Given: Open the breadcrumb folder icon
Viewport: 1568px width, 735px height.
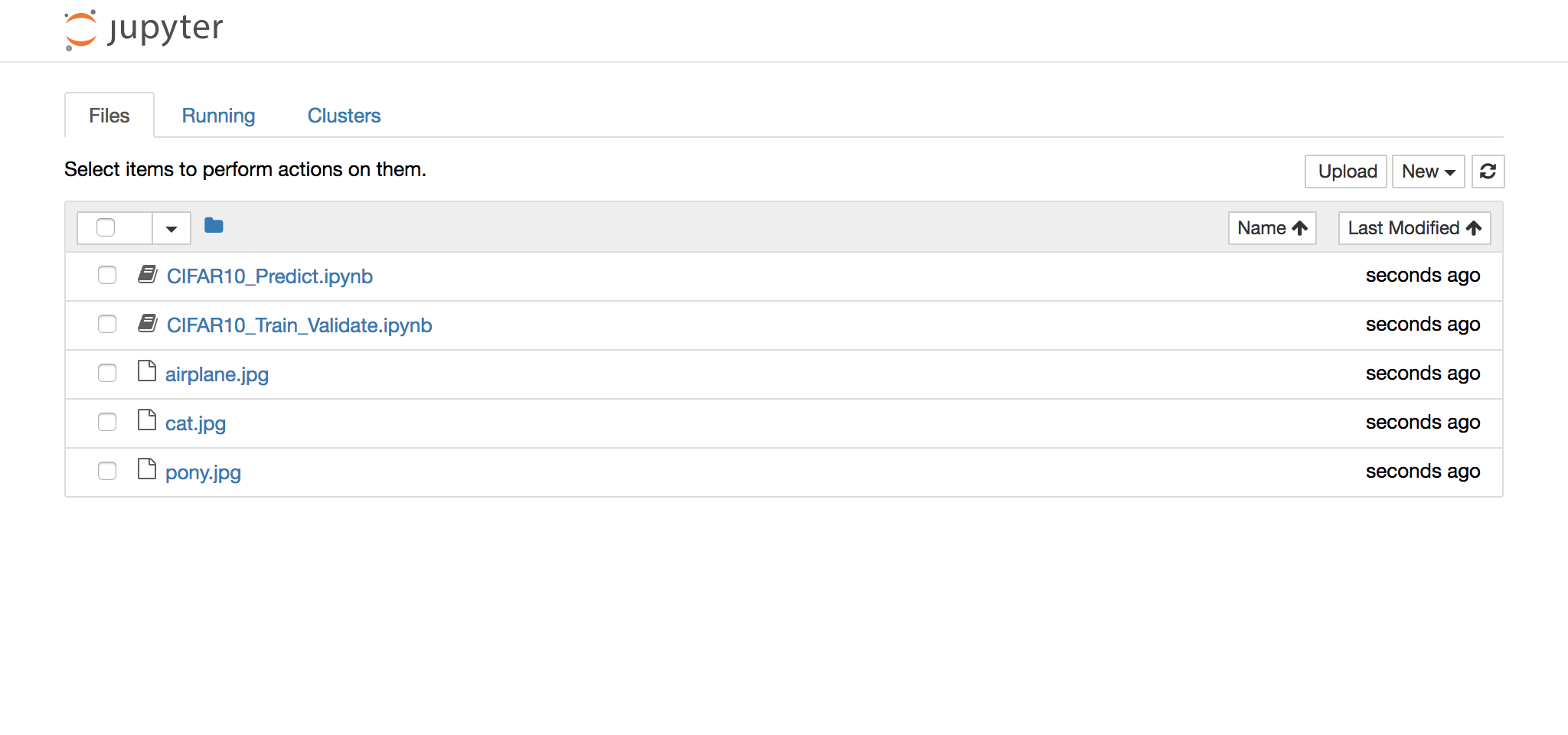Looking at the screenshot, I should coord(214,226).
